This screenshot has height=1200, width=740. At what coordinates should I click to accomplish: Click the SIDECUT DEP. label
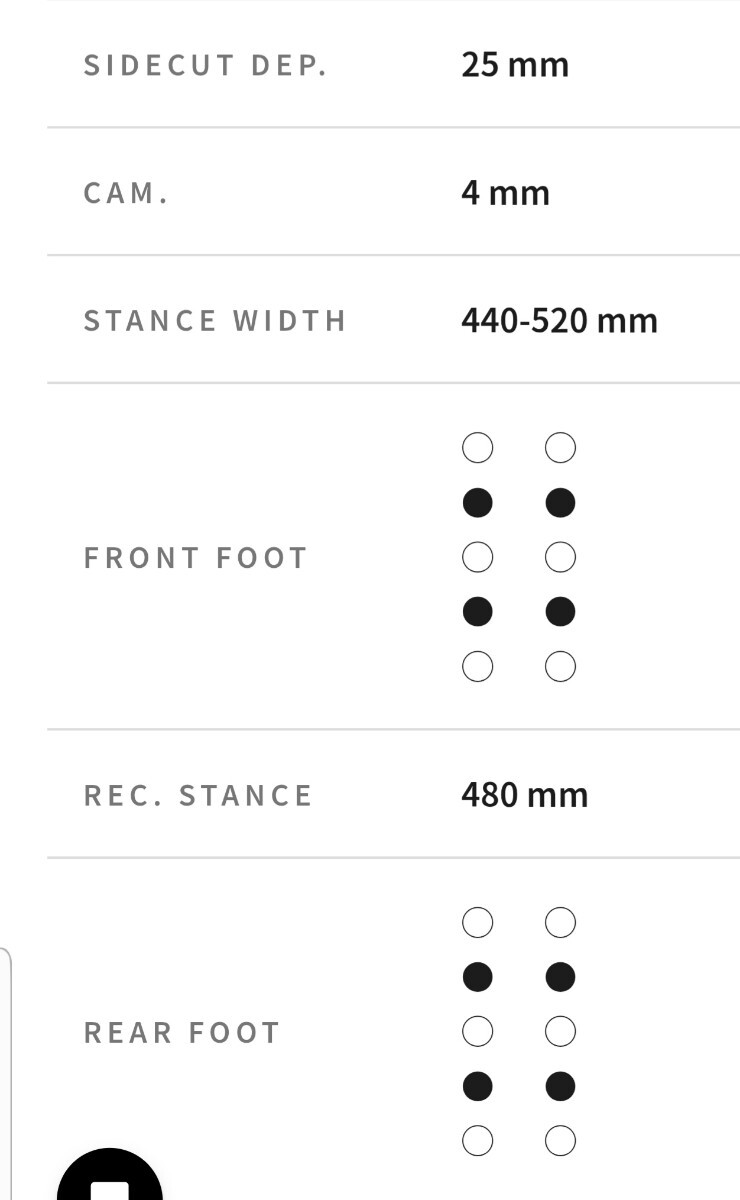[205, 65]
